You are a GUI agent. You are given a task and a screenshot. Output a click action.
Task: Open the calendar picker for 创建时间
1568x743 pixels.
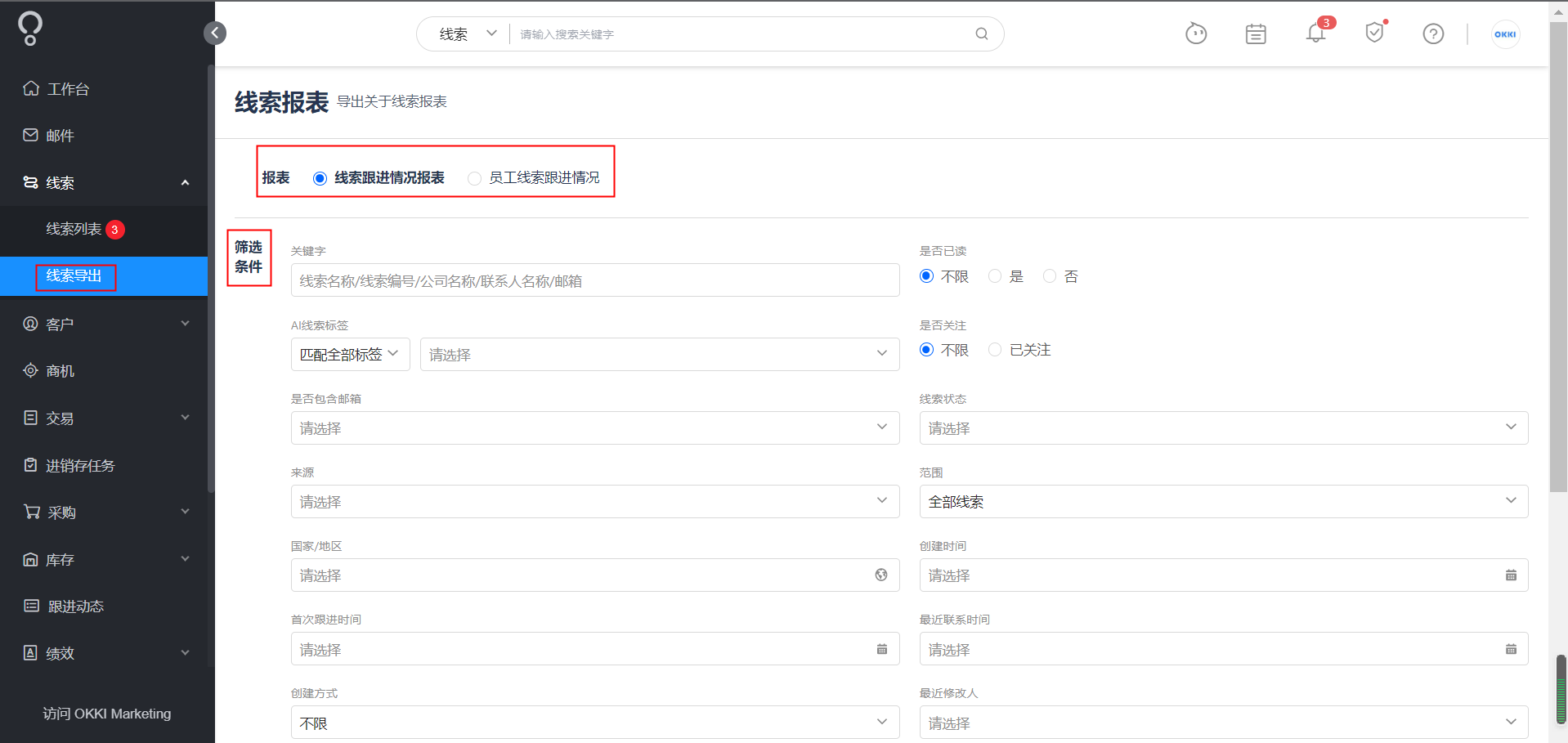coord(1511,575)
